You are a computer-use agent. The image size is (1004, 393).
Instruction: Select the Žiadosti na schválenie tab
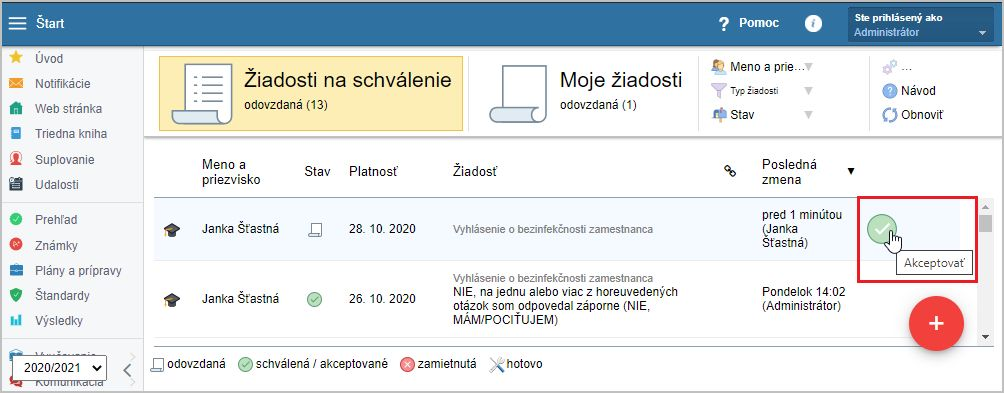click(x=311, y=93)
